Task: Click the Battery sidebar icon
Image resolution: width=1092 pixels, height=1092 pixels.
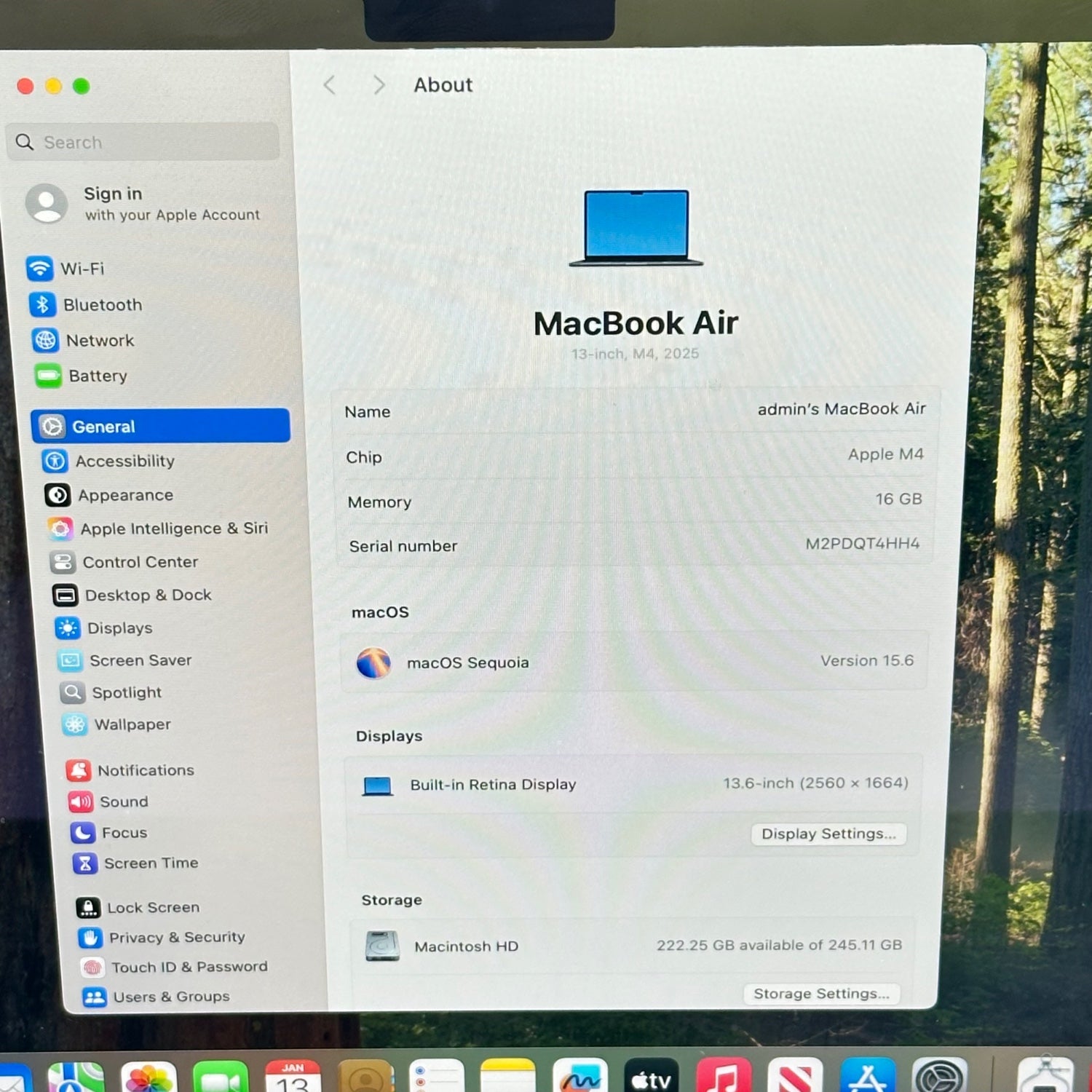Action: pos(48,376)
